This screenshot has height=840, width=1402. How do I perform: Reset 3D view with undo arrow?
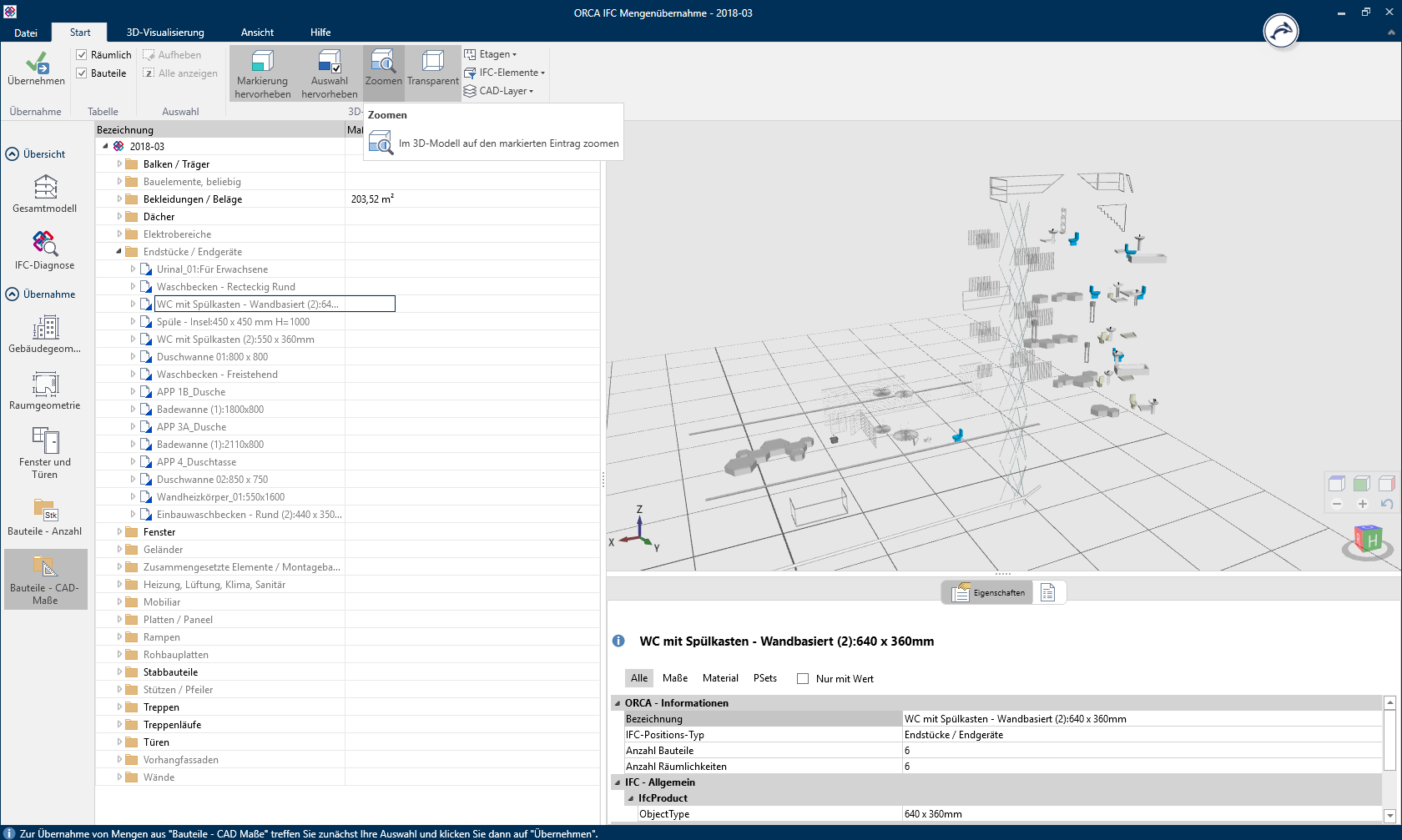click(1387, 504)
